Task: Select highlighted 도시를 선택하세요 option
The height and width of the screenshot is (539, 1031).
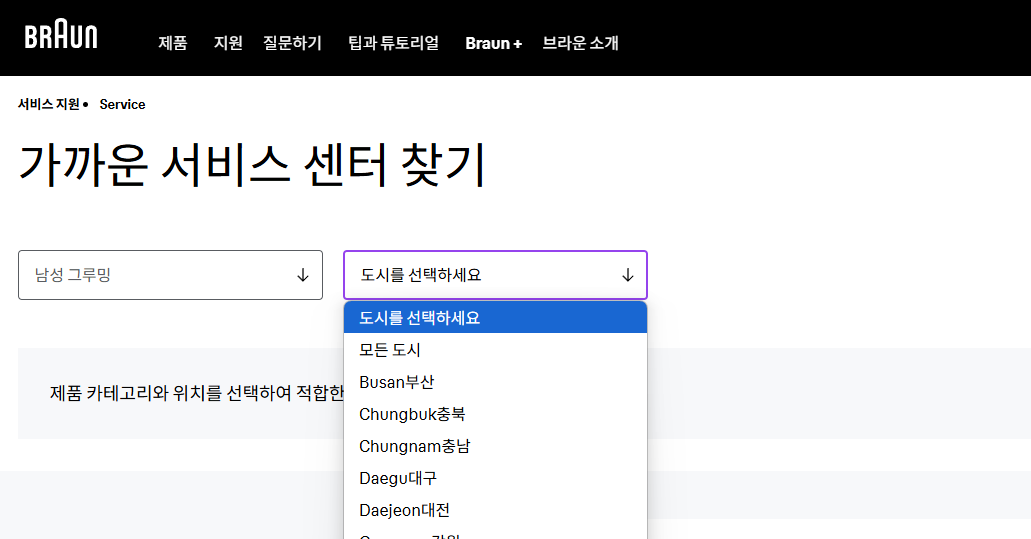Action: 495,317
